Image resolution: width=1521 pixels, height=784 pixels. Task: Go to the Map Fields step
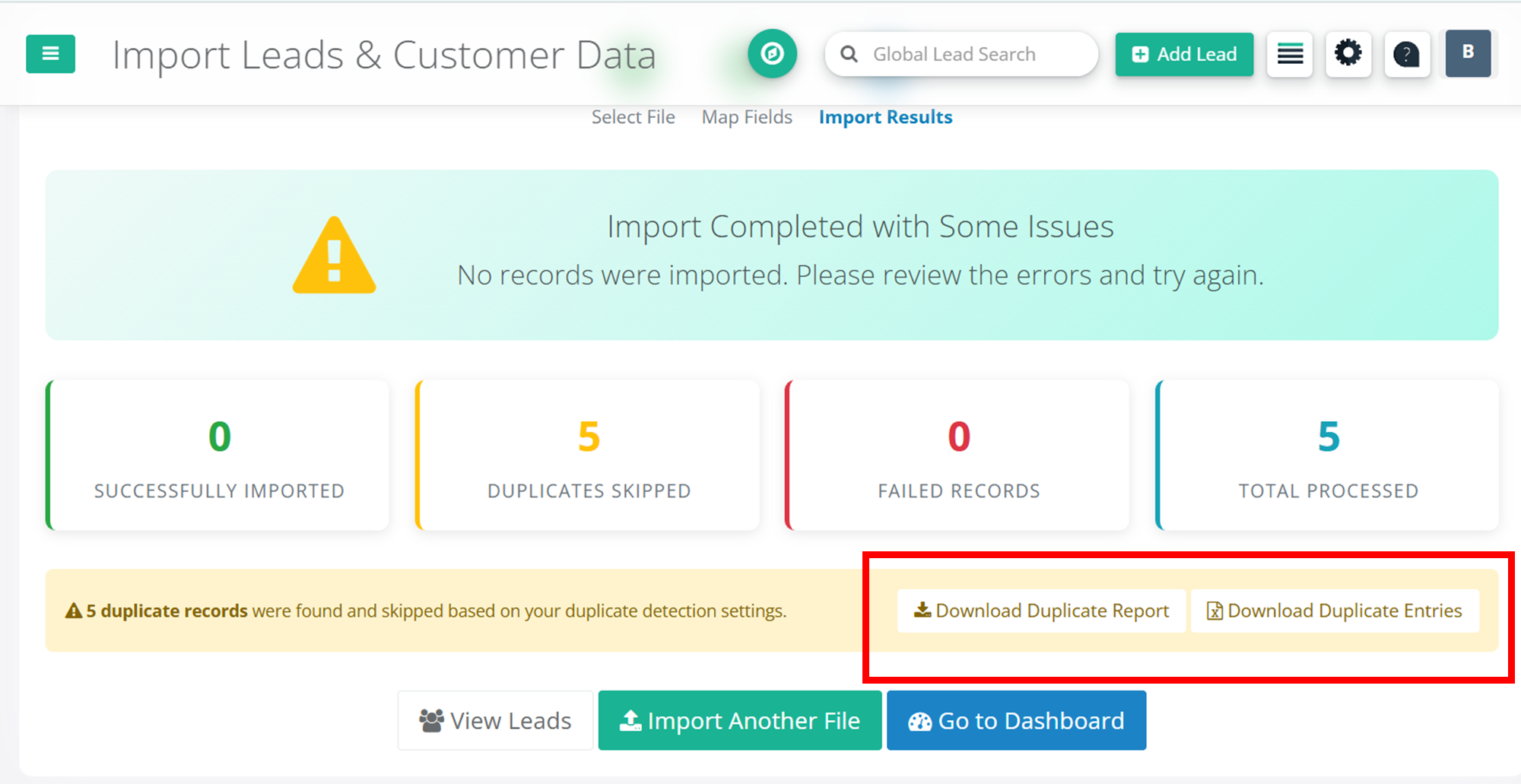pyautogui.click(x=747, y=117)
